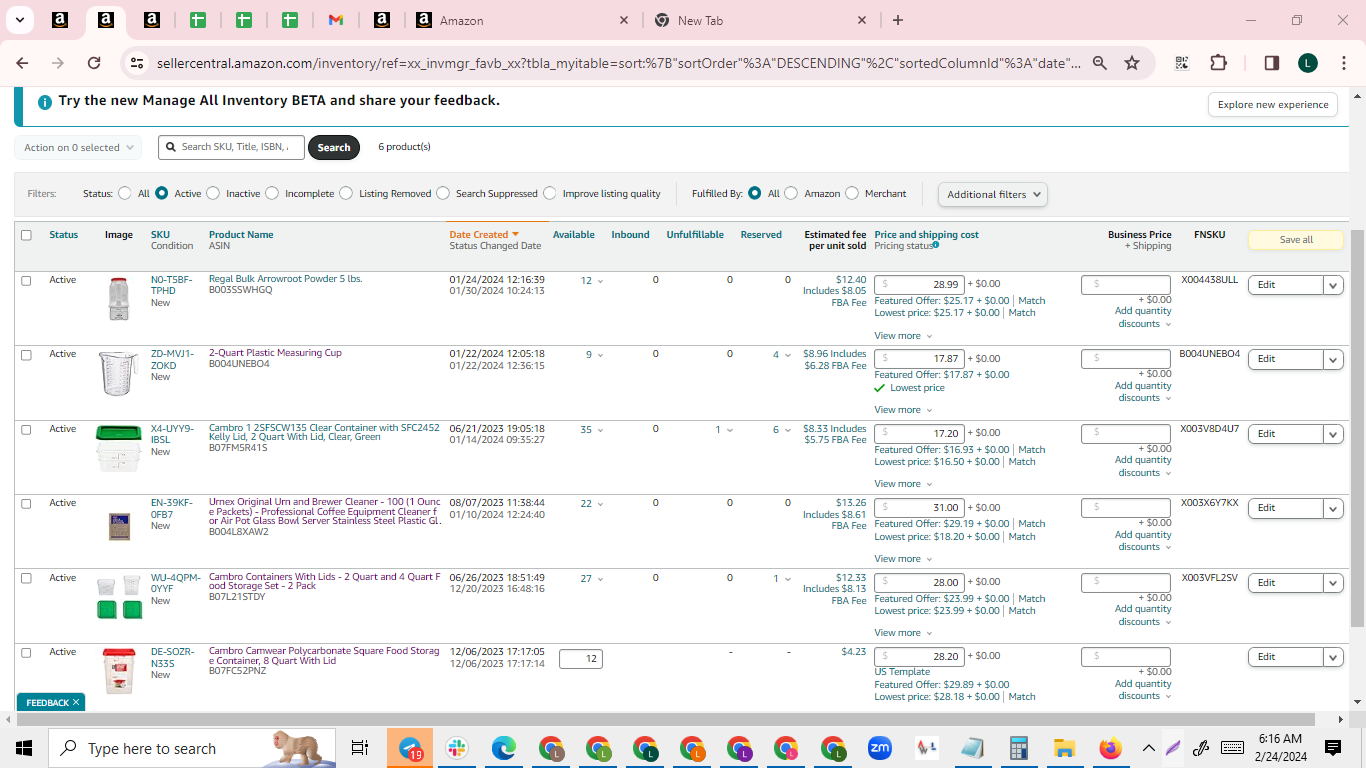Image resolution: width=1366 pixels, height=768 pixels.
Task: Click Explore new experience button
Action: pos(1273,104)
